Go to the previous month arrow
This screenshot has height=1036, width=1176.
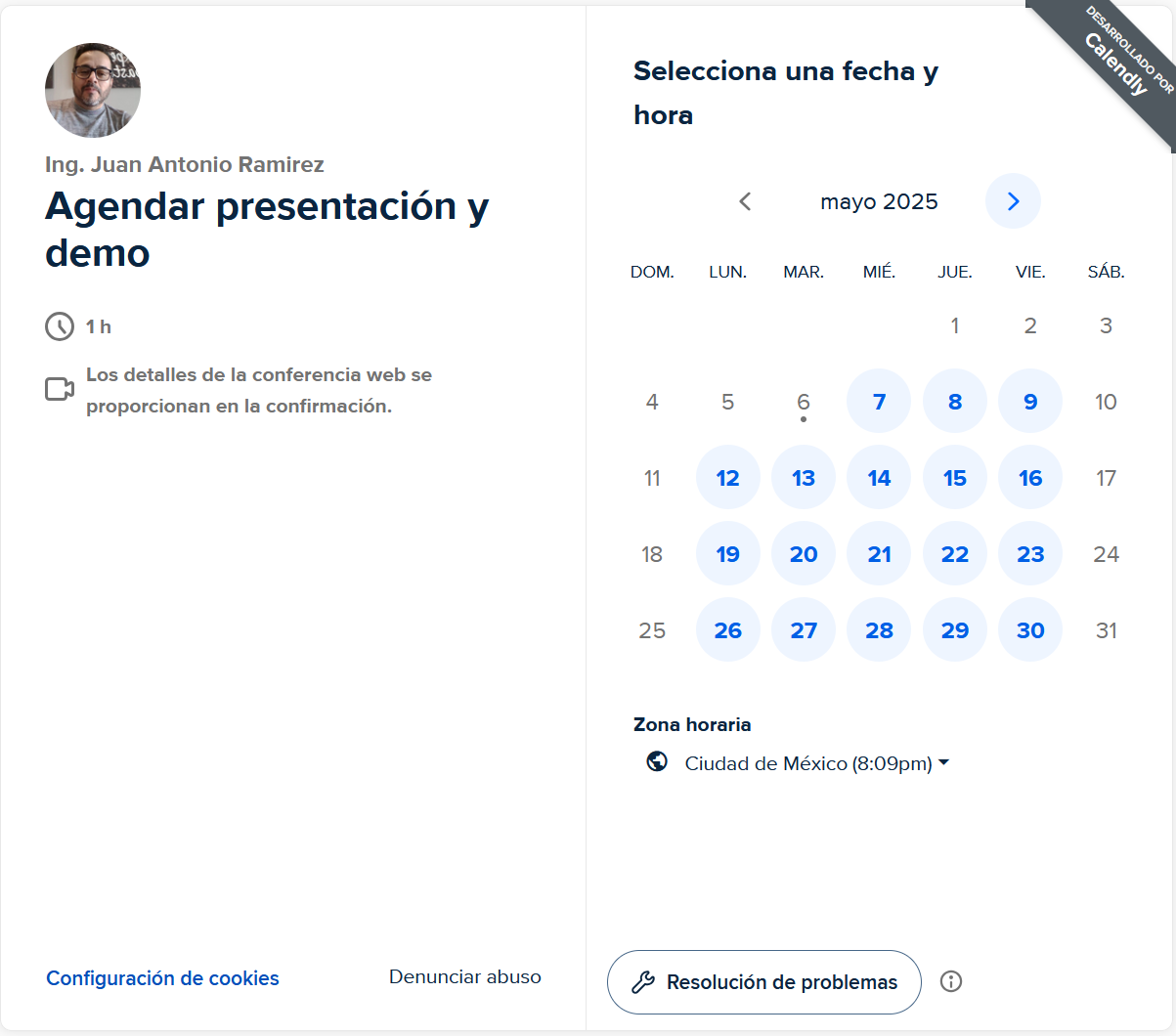(745, 201)
